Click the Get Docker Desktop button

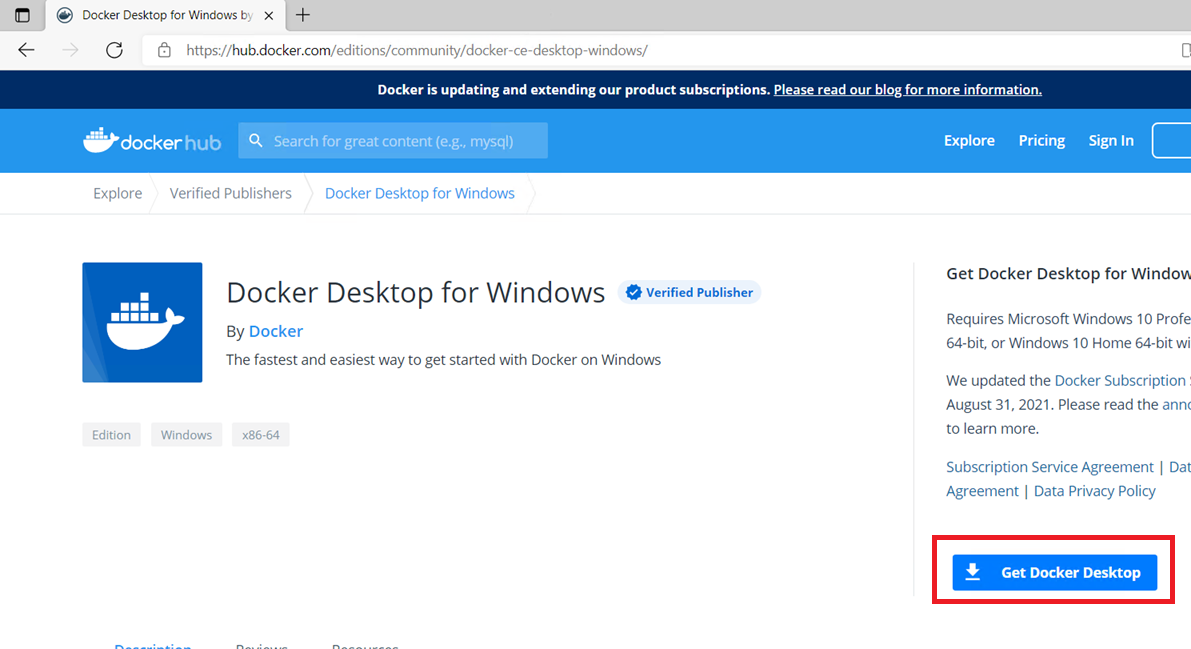1054,572
